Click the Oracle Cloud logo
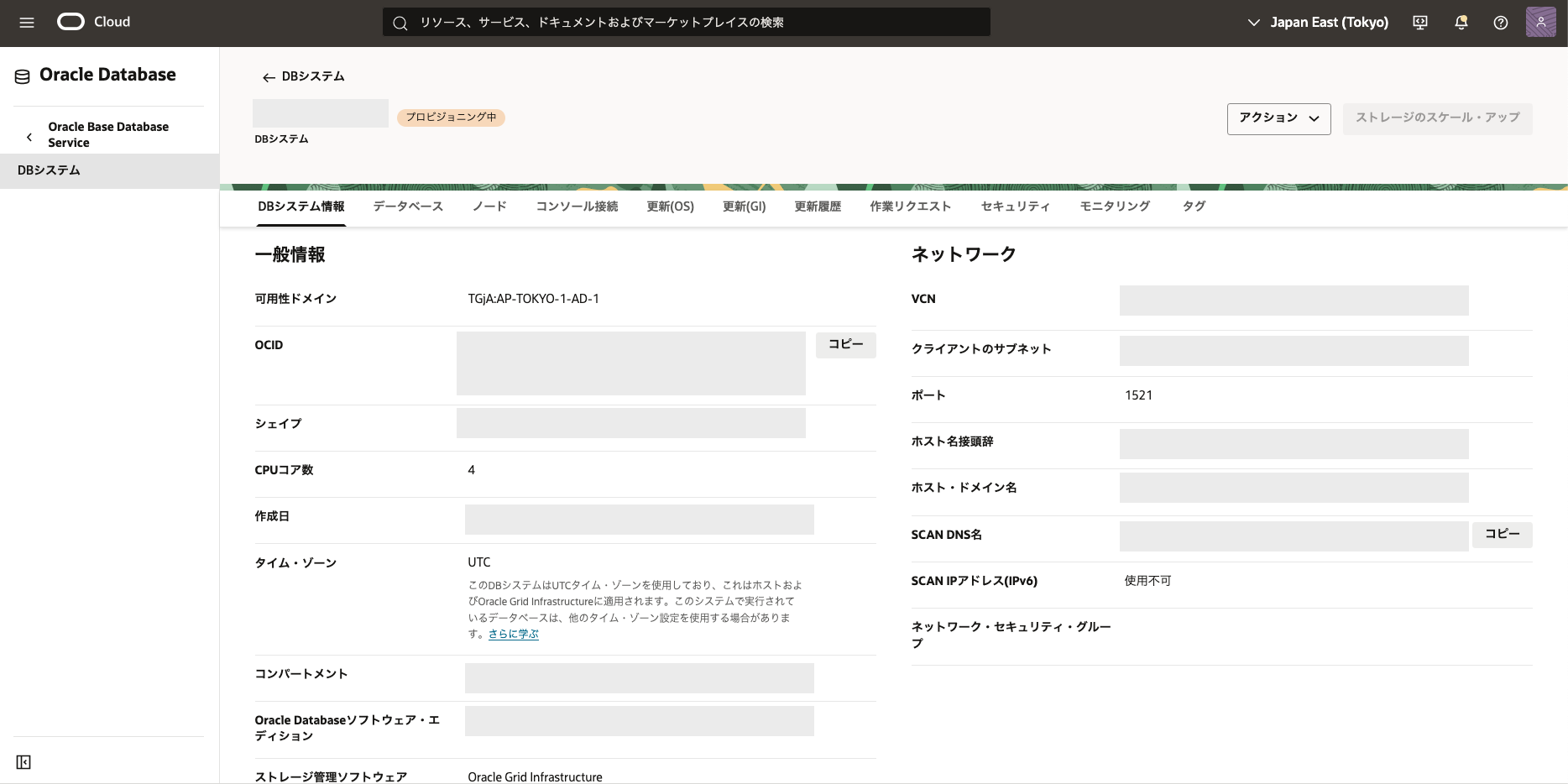The width and height of the screenshot is (1568, 784). click(71, 22)
